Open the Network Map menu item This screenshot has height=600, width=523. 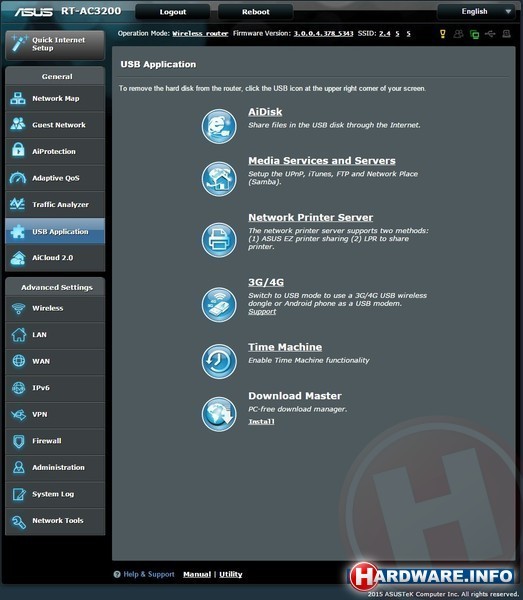tap(55, 98)
